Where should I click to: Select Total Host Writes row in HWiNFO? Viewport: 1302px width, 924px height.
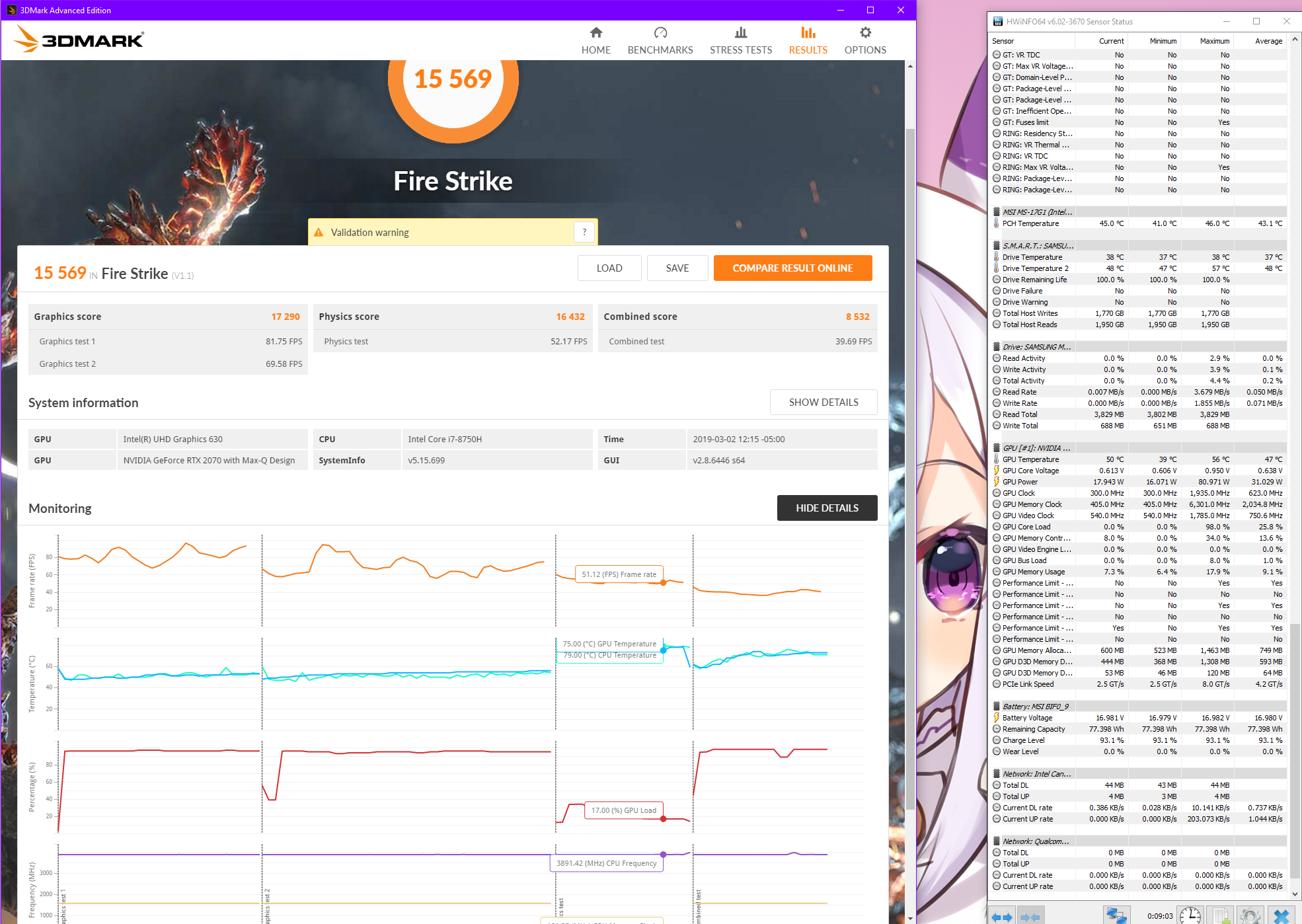coord(1138,313)
